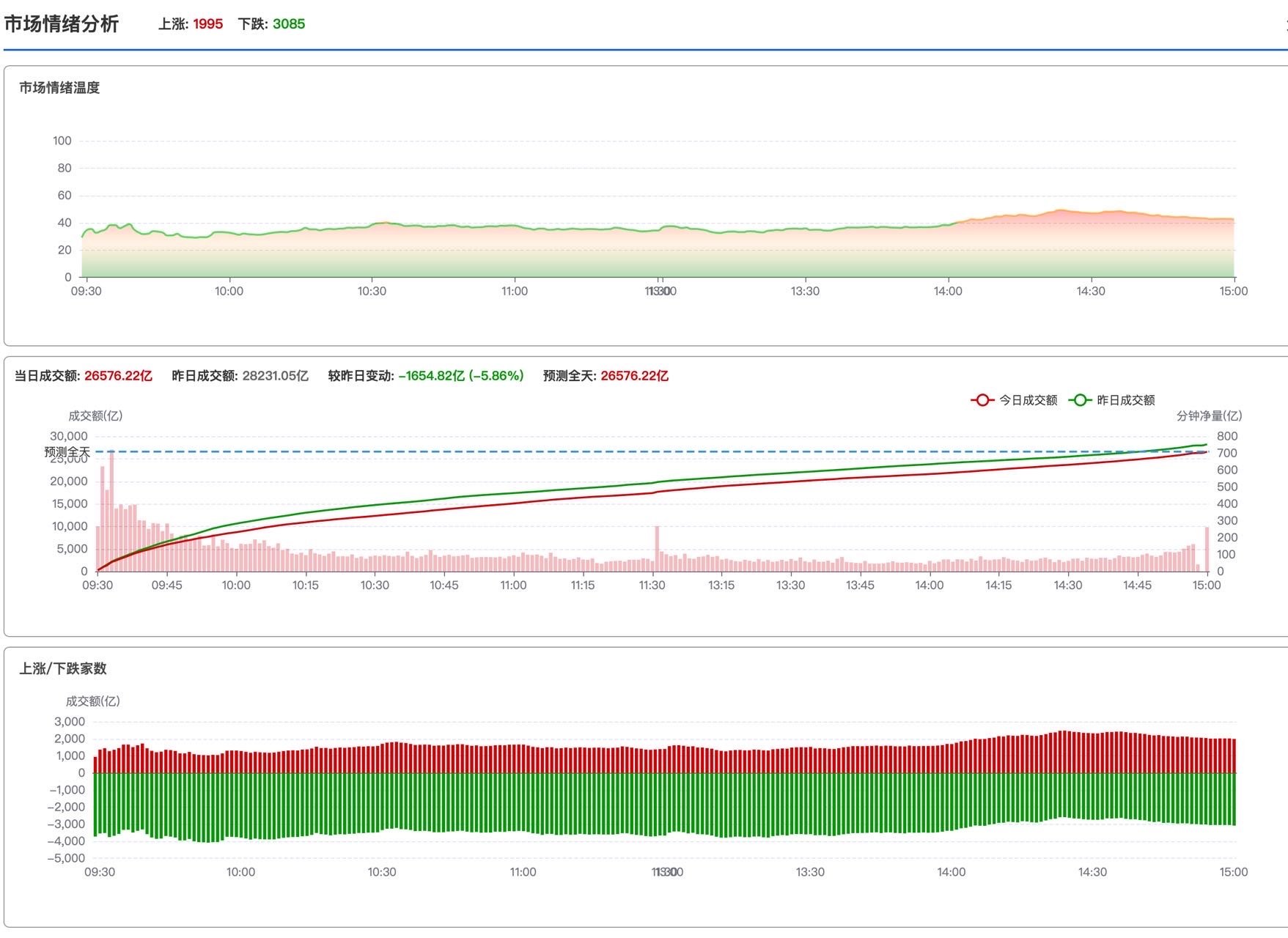Screen dimensions: 1288x938
Task: Toggle 今日成交额 red legend marker
Action: 982,400
